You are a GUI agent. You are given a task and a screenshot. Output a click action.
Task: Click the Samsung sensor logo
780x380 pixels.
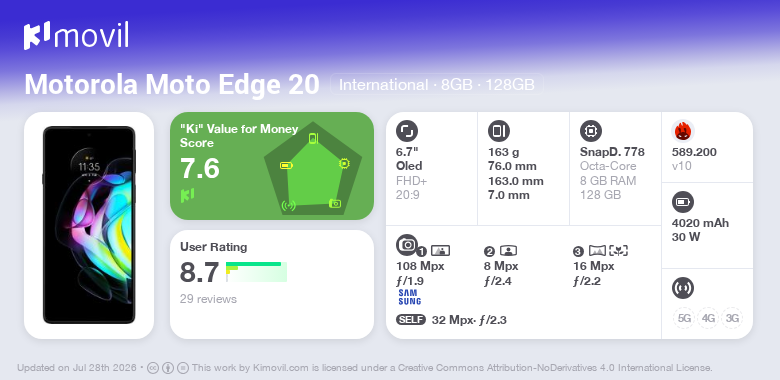(x=409, y=297)
